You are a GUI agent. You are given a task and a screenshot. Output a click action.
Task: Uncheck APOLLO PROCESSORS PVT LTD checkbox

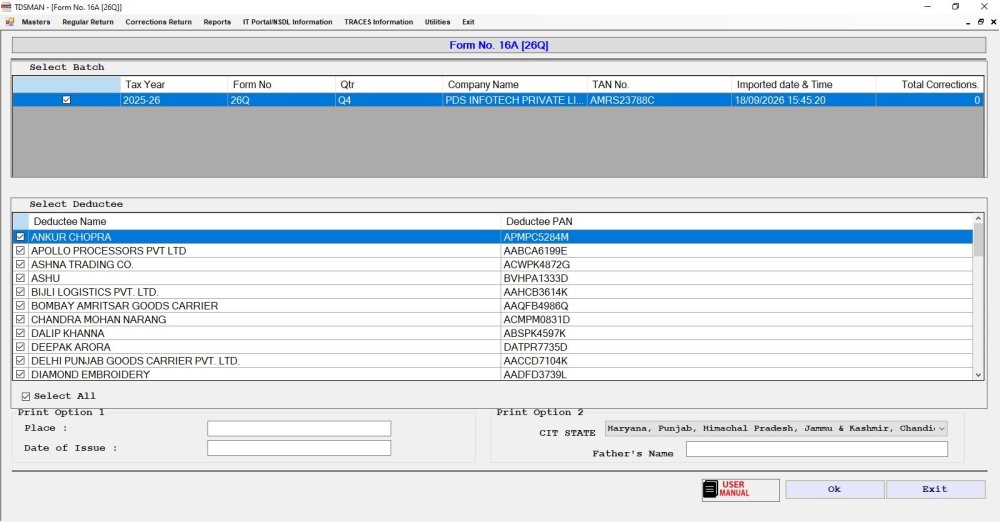point(20,251)
